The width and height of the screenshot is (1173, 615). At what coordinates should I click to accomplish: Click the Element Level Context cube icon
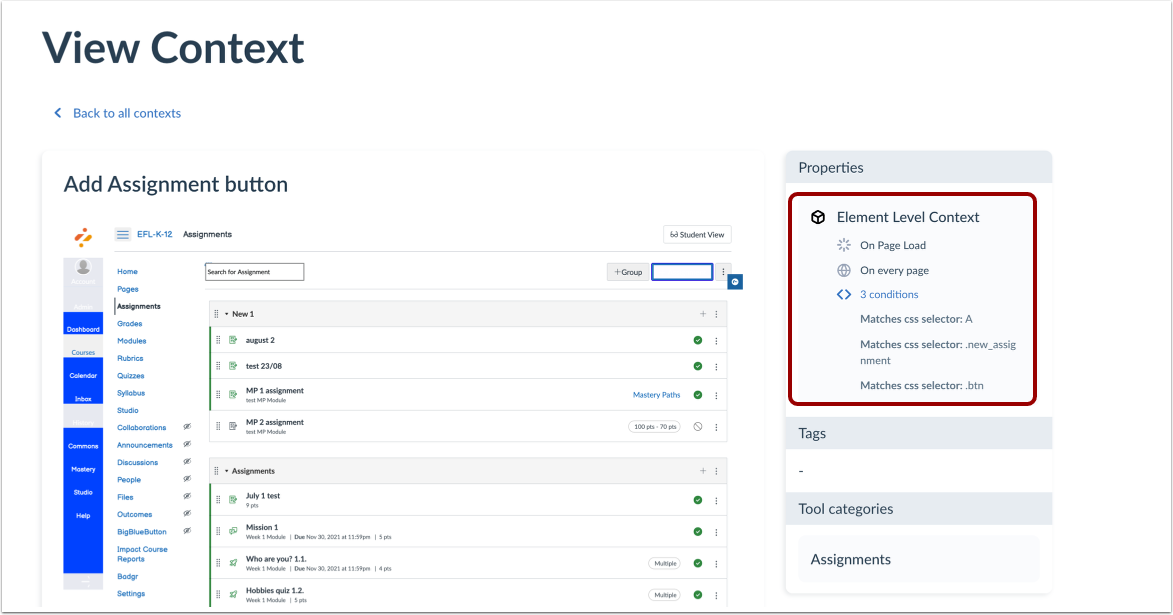[818, 217]
